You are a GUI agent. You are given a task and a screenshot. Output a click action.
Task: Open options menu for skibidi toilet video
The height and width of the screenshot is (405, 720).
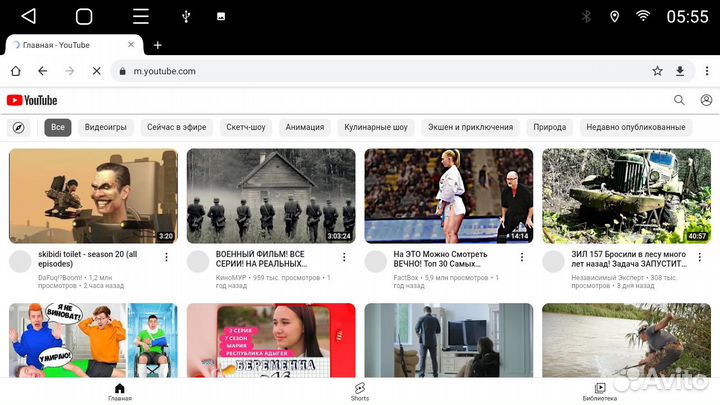(x=166, y=257)
